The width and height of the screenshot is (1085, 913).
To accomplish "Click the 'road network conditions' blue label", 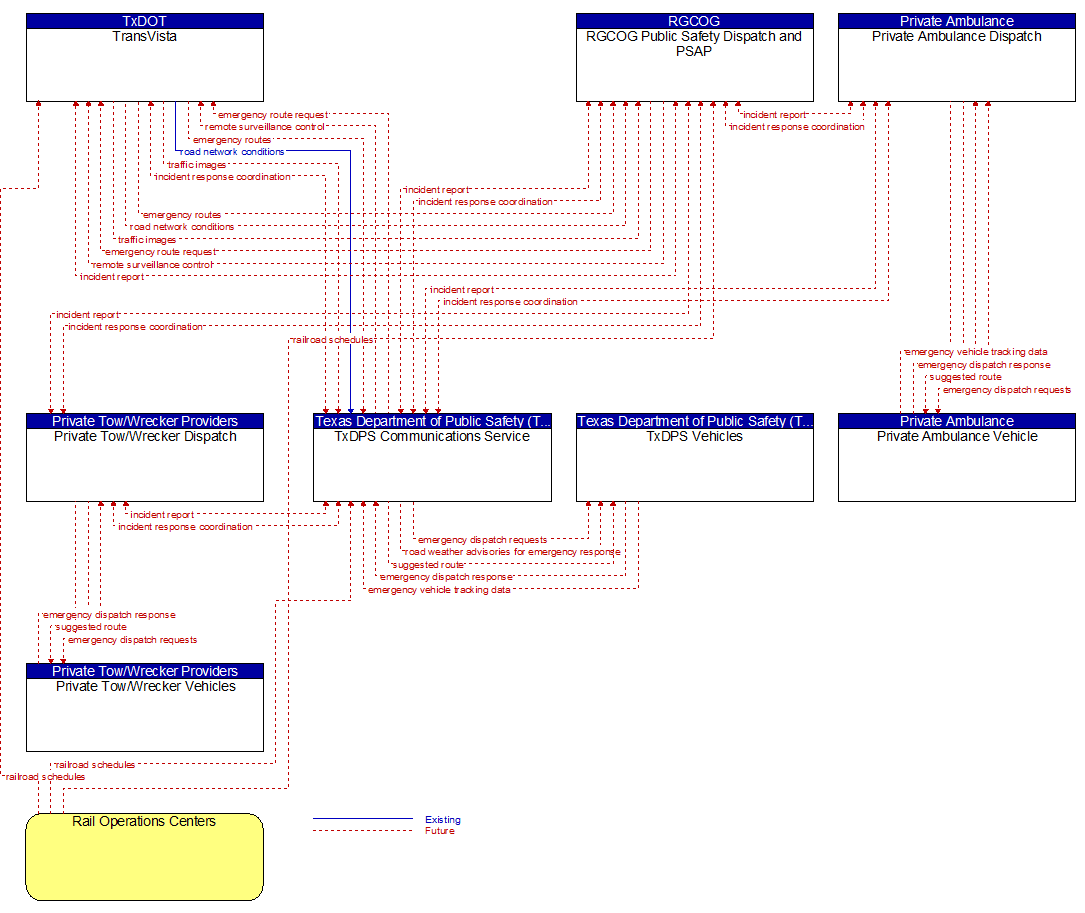I will (x=232, y=152).
